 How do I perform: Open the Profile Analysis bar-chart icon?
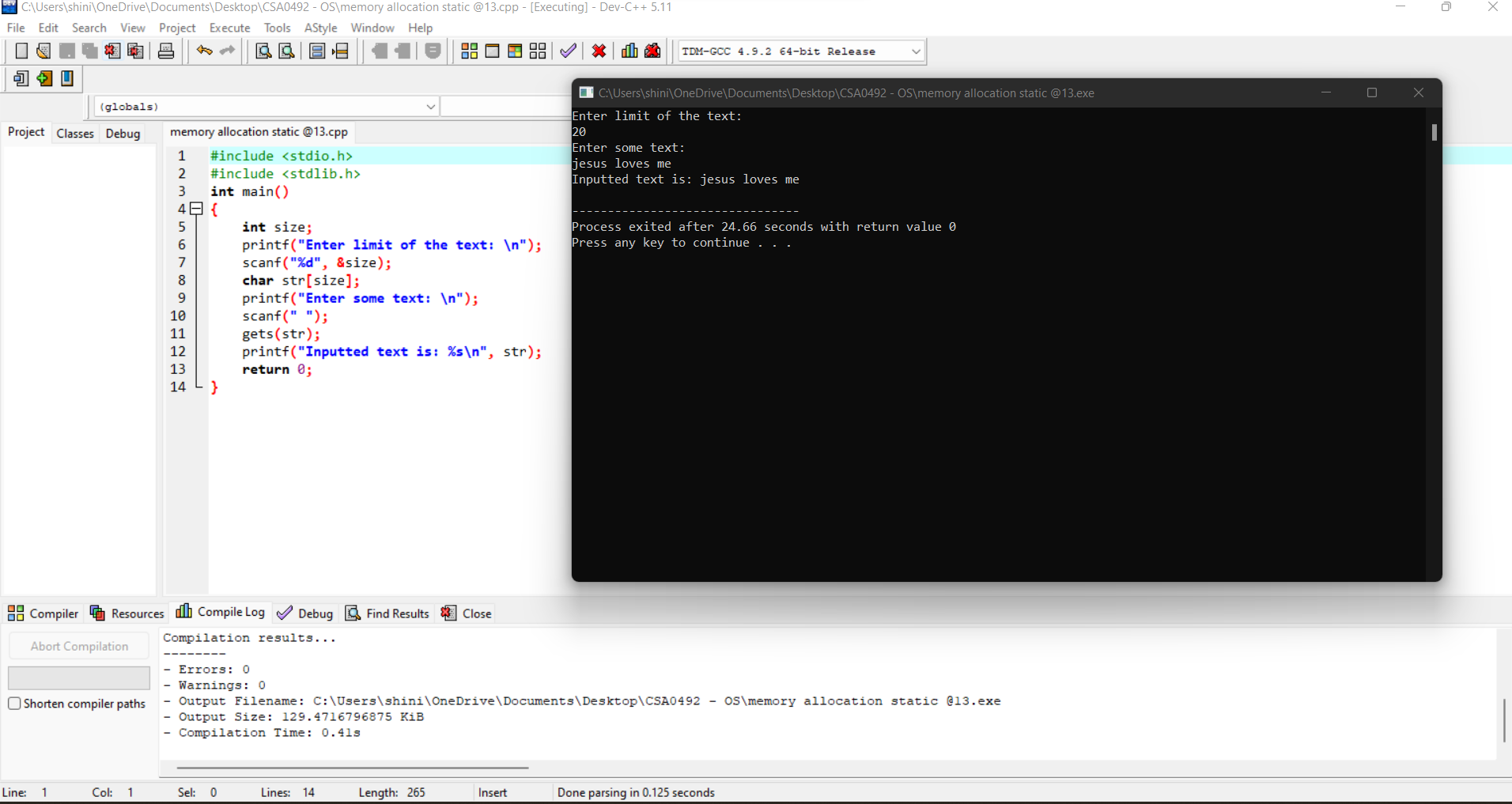click(629, 51)
